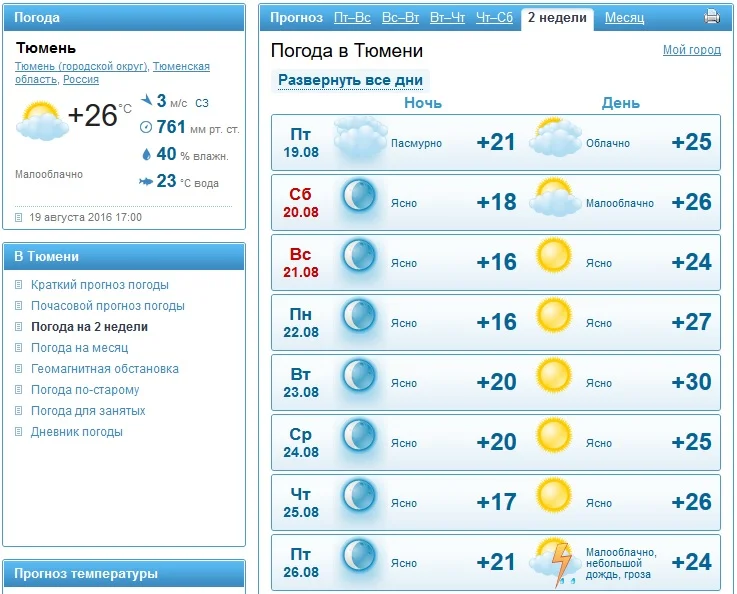Click current weather partly cloudy icon

click(41, 120)
